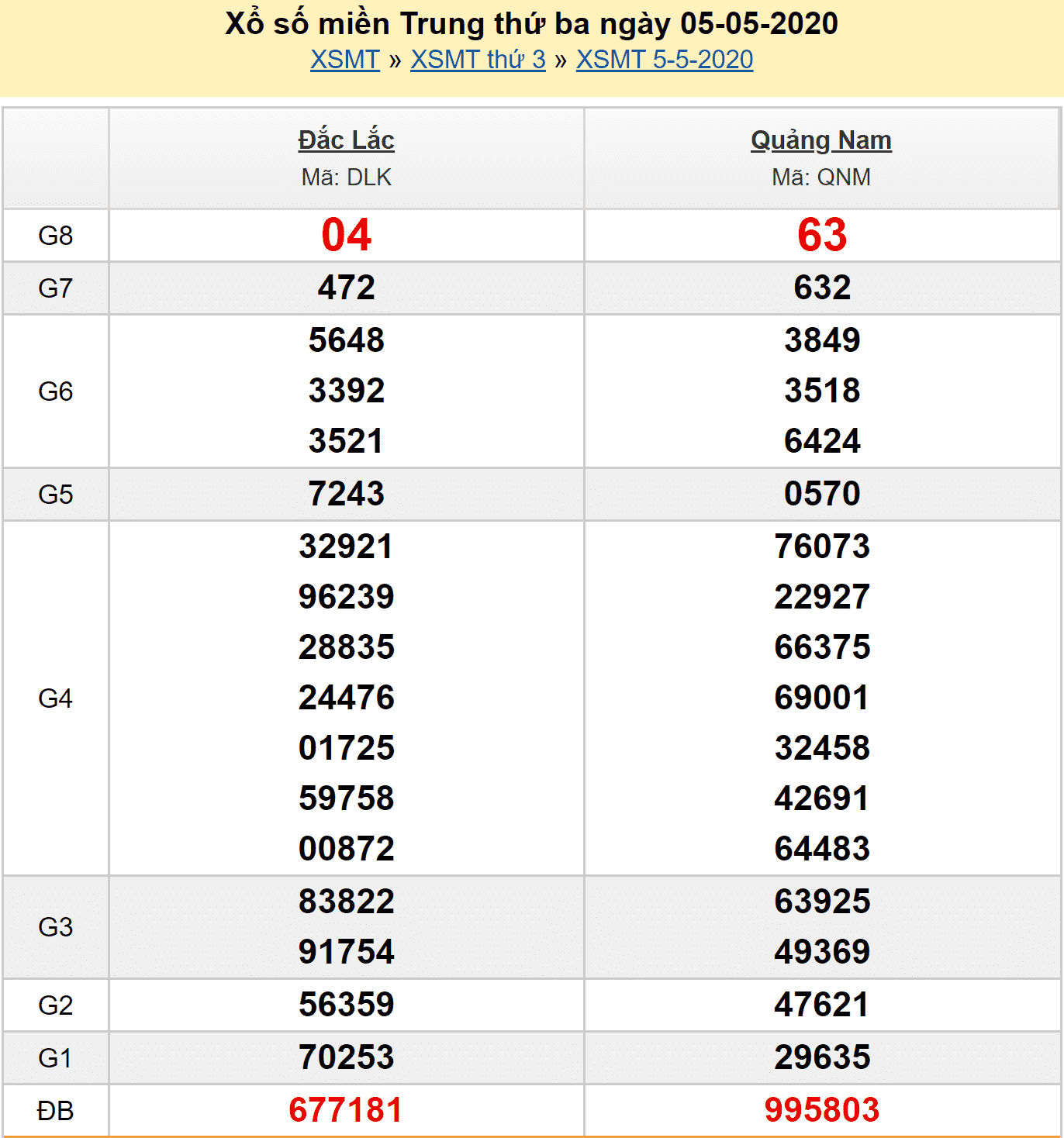Select the G6 row label
Image resolution: width=1064 pixels, height=1138 pixels.
pyautogui.click(x=56, y=391)
